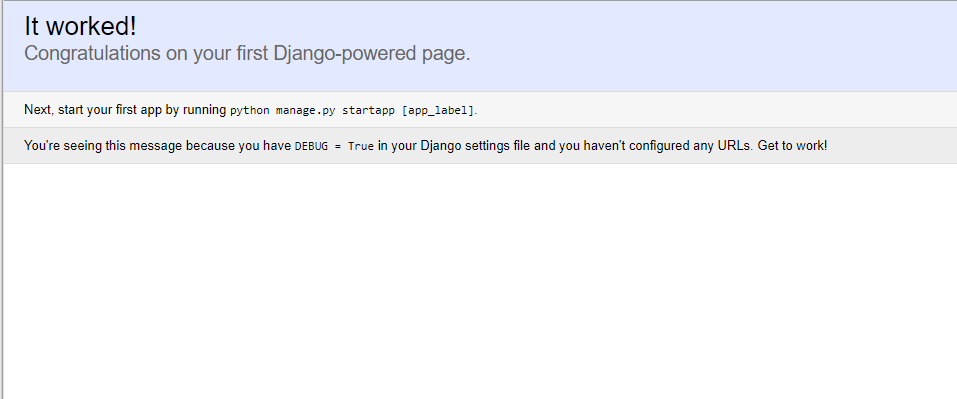This screenshot has height=399, width=957.
Task: Click the 'you haven't configured any URLs' text
Action: pos(655,146)
